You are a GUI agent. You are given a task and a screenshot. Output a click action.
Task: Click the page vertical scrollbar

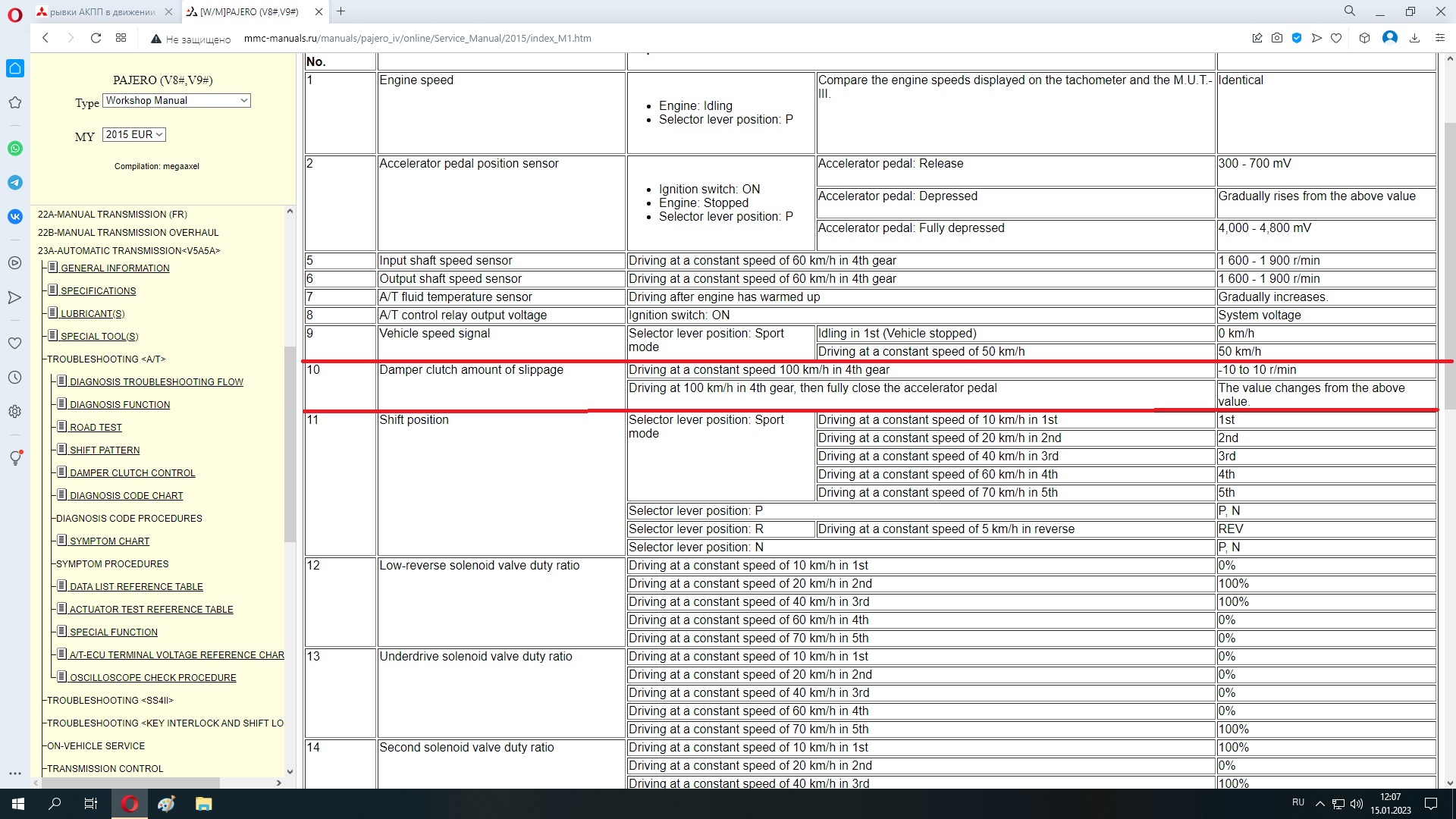click(1449, 265)
